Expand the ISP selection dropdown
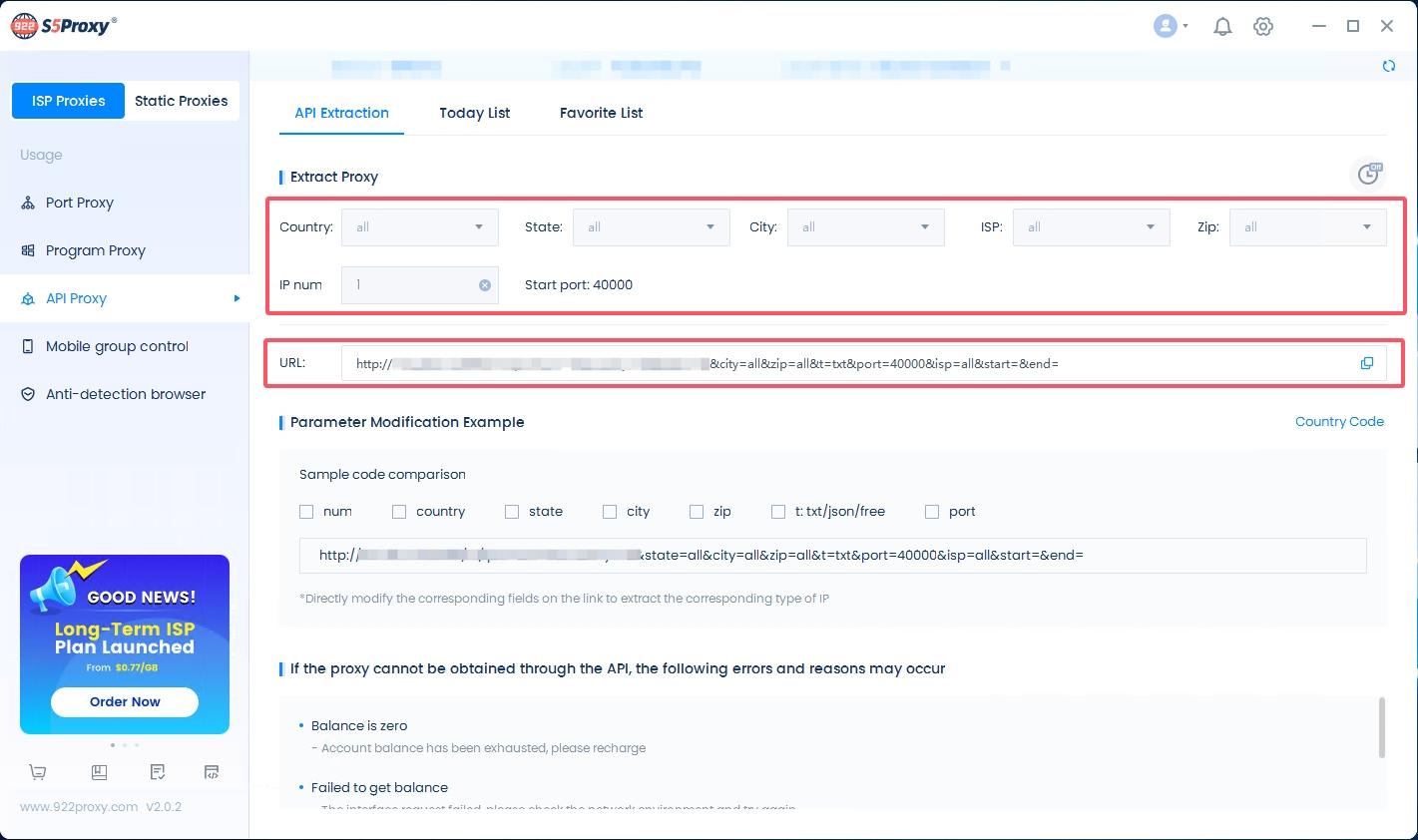Screen dimensions: 1418x840 [1091, 226]
